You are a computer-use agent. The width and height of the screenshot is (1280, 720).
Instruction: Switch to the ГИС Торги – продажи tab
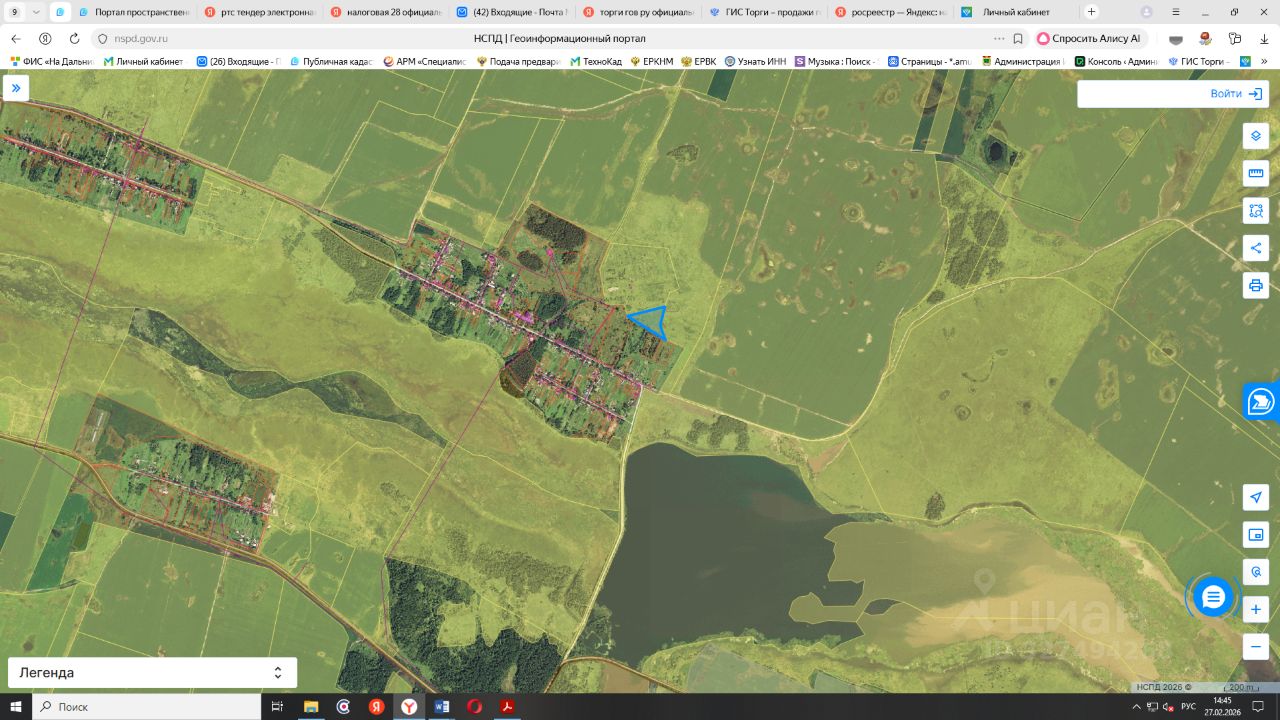[x=764, y=12]
